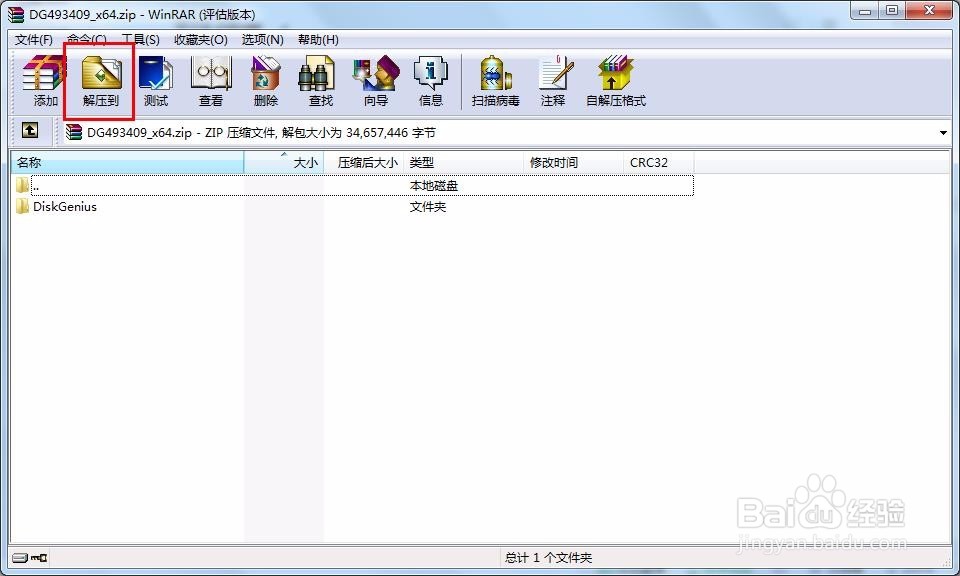Click the Extract To (解压到) icon
This screenshot has height=576, width=960.
(x=101, y=81)
